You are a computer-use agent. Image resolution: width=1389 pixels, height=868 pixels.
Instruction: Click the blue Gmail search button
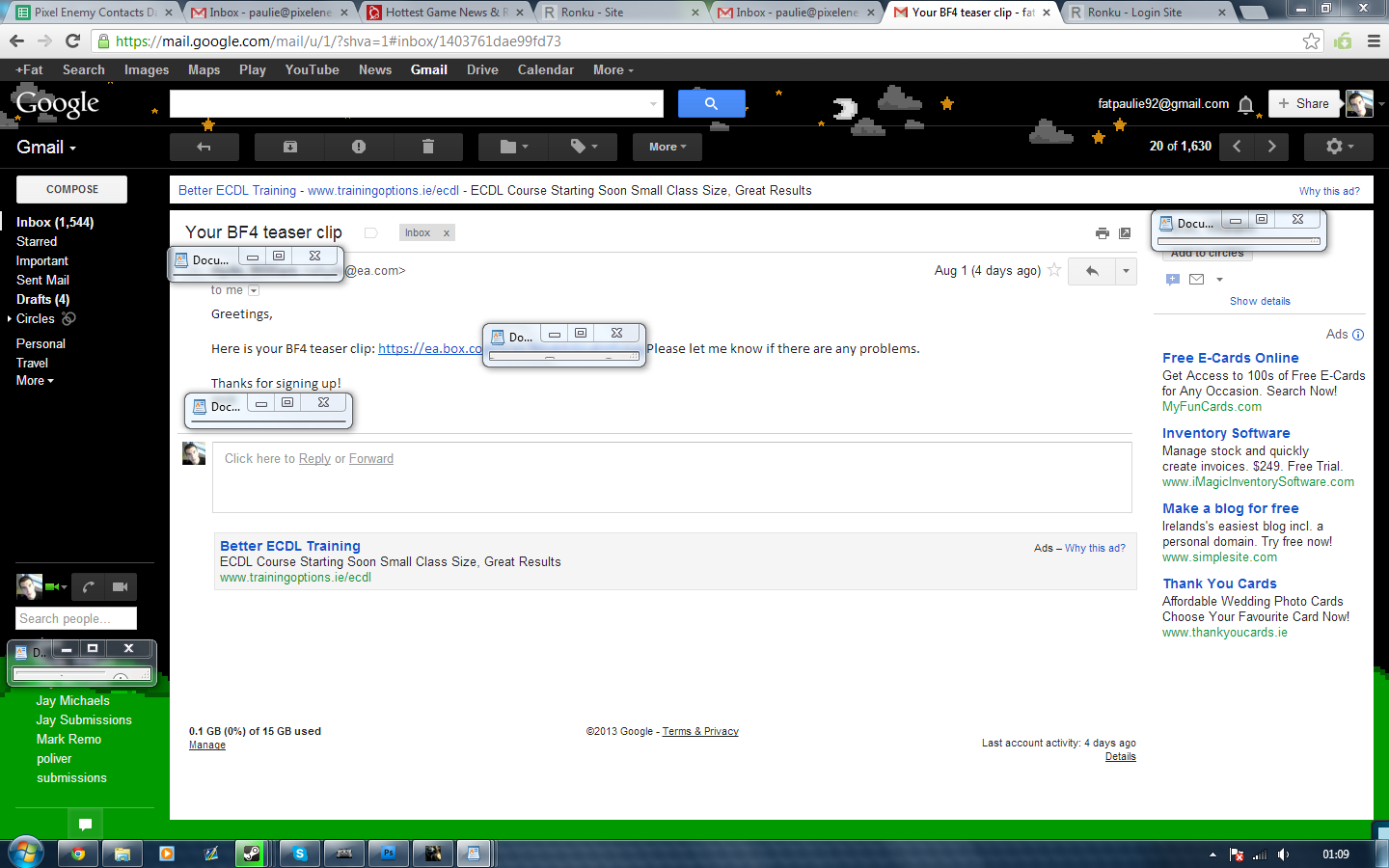tap(711, 103)
